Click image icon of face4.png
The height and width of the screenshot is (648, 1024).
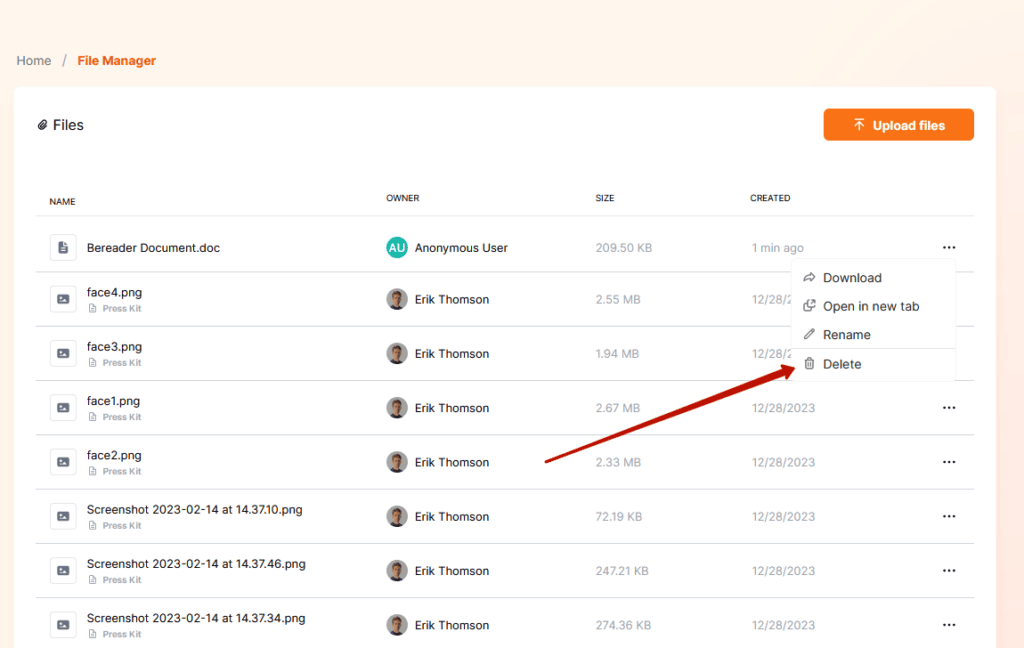[x=63, y=299]
